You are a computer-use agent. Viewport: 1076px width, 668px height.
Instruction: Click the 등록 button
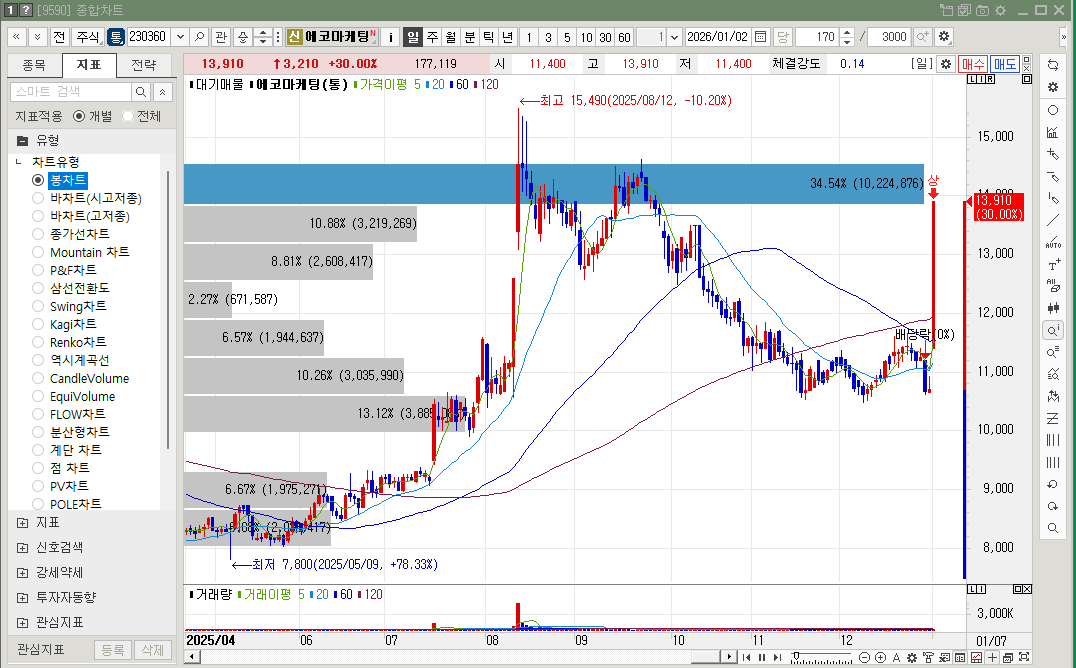113,649
